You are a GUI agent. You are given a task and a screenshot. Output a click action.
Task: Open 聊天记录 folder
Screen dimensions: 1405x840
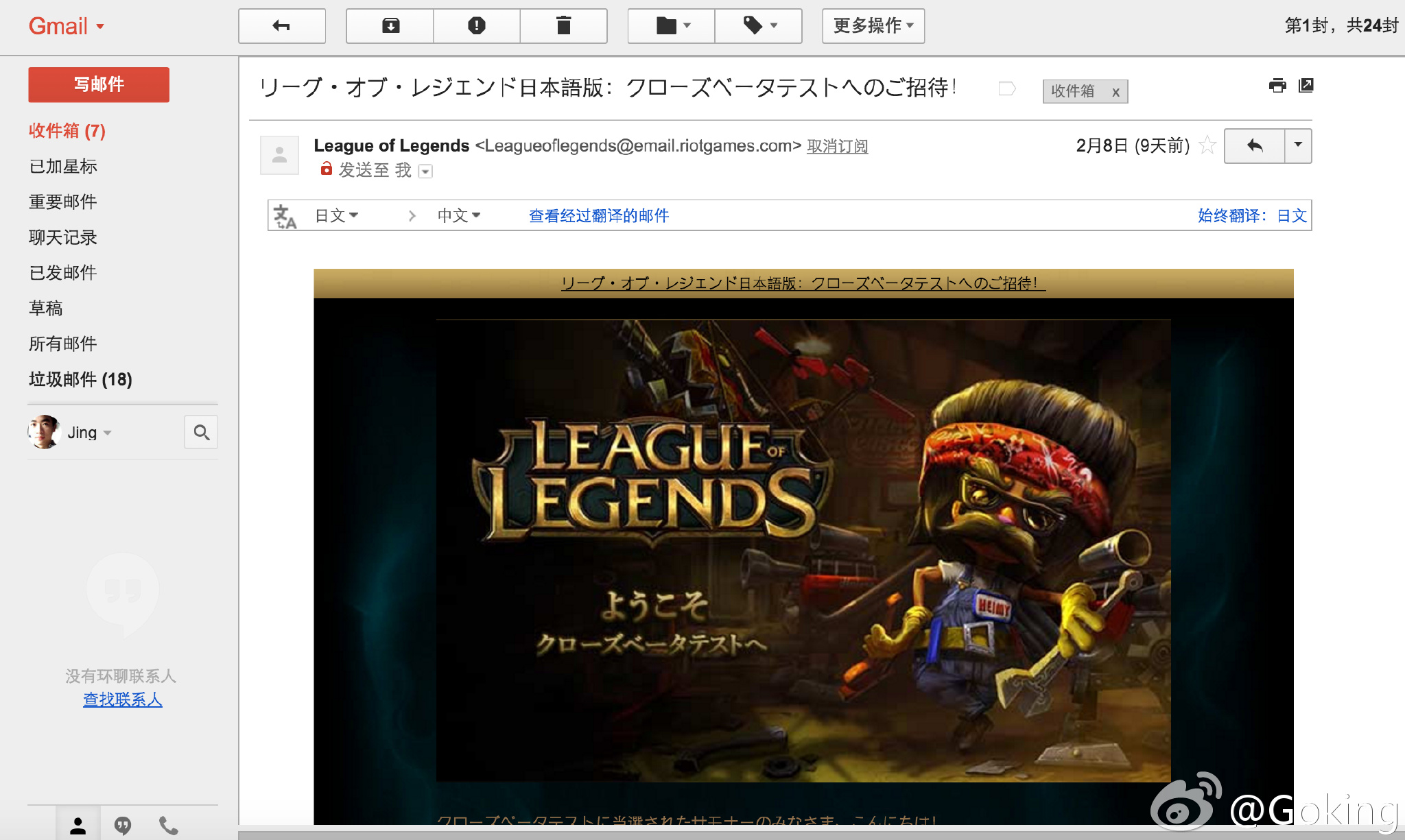[63, 237]
